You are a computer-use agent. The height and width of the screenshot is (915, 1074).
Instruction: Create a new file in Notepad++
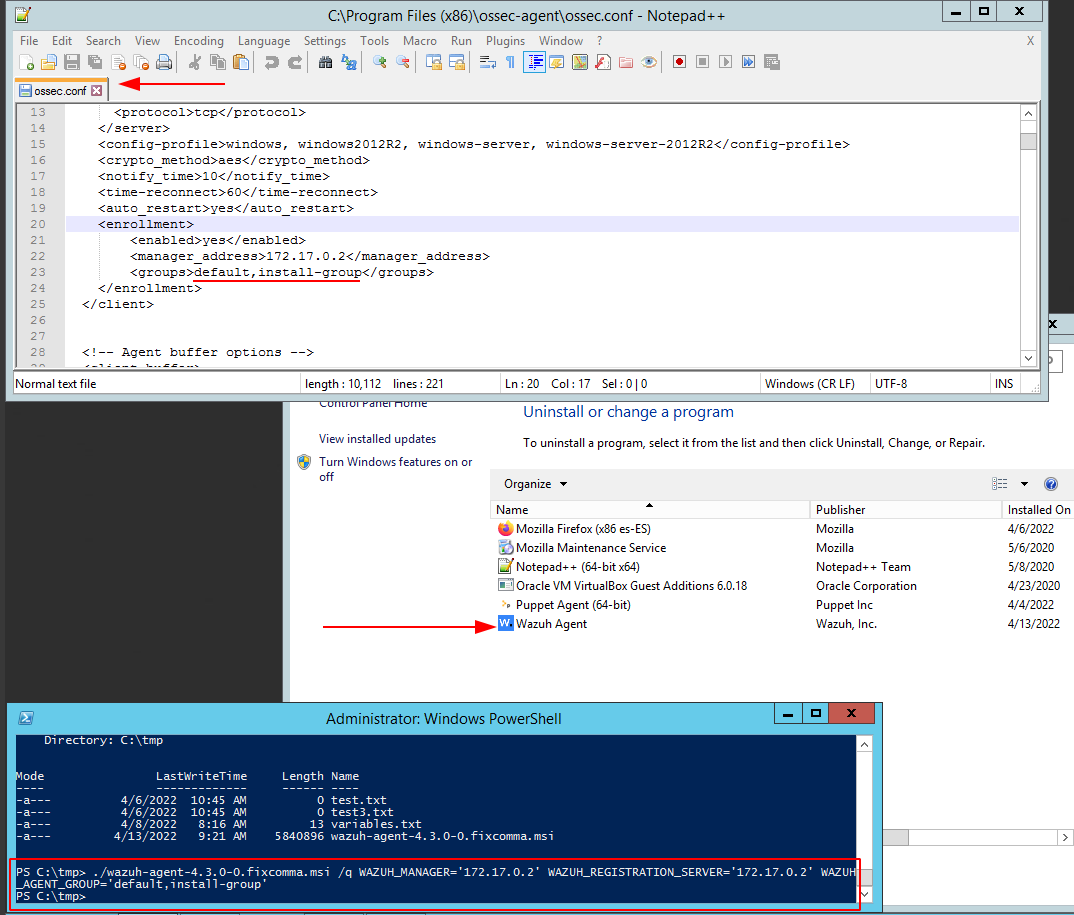26,62
